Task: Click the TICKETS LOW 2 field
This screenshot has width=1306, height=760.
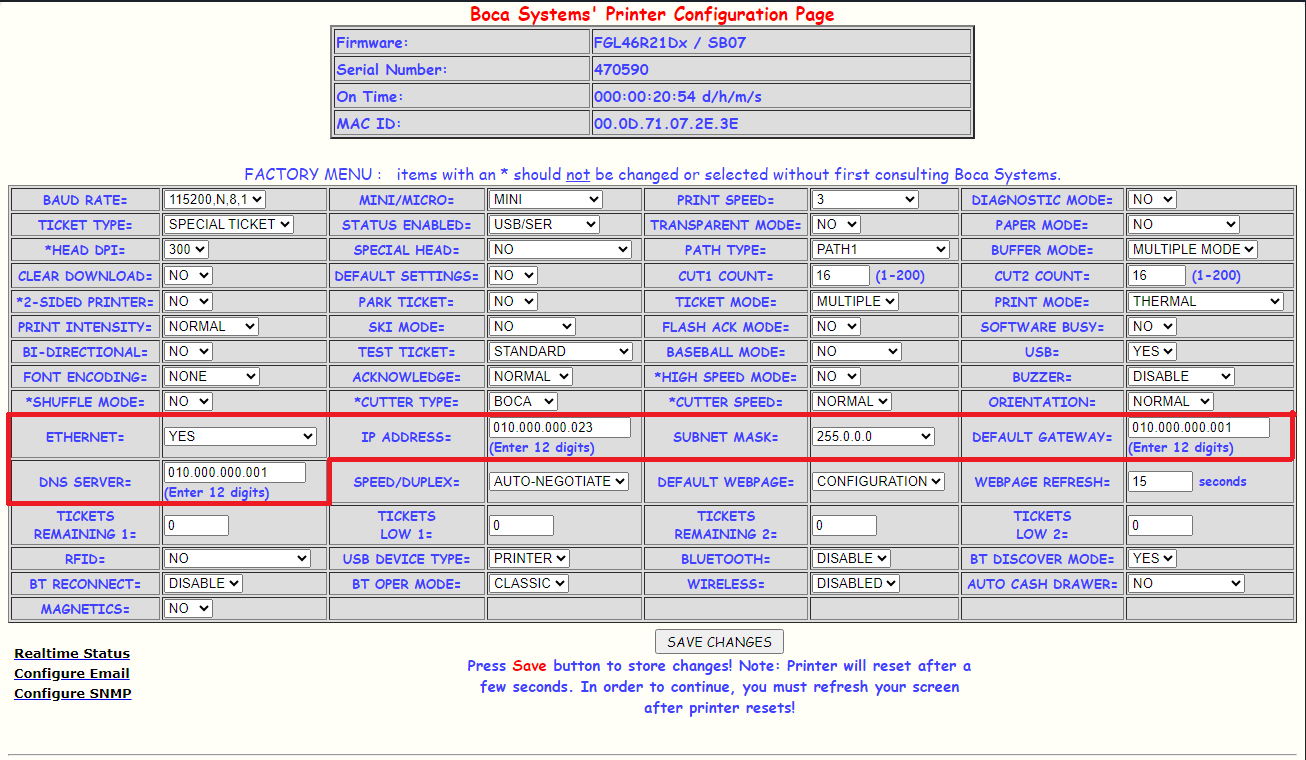Action: [1160, 525]
